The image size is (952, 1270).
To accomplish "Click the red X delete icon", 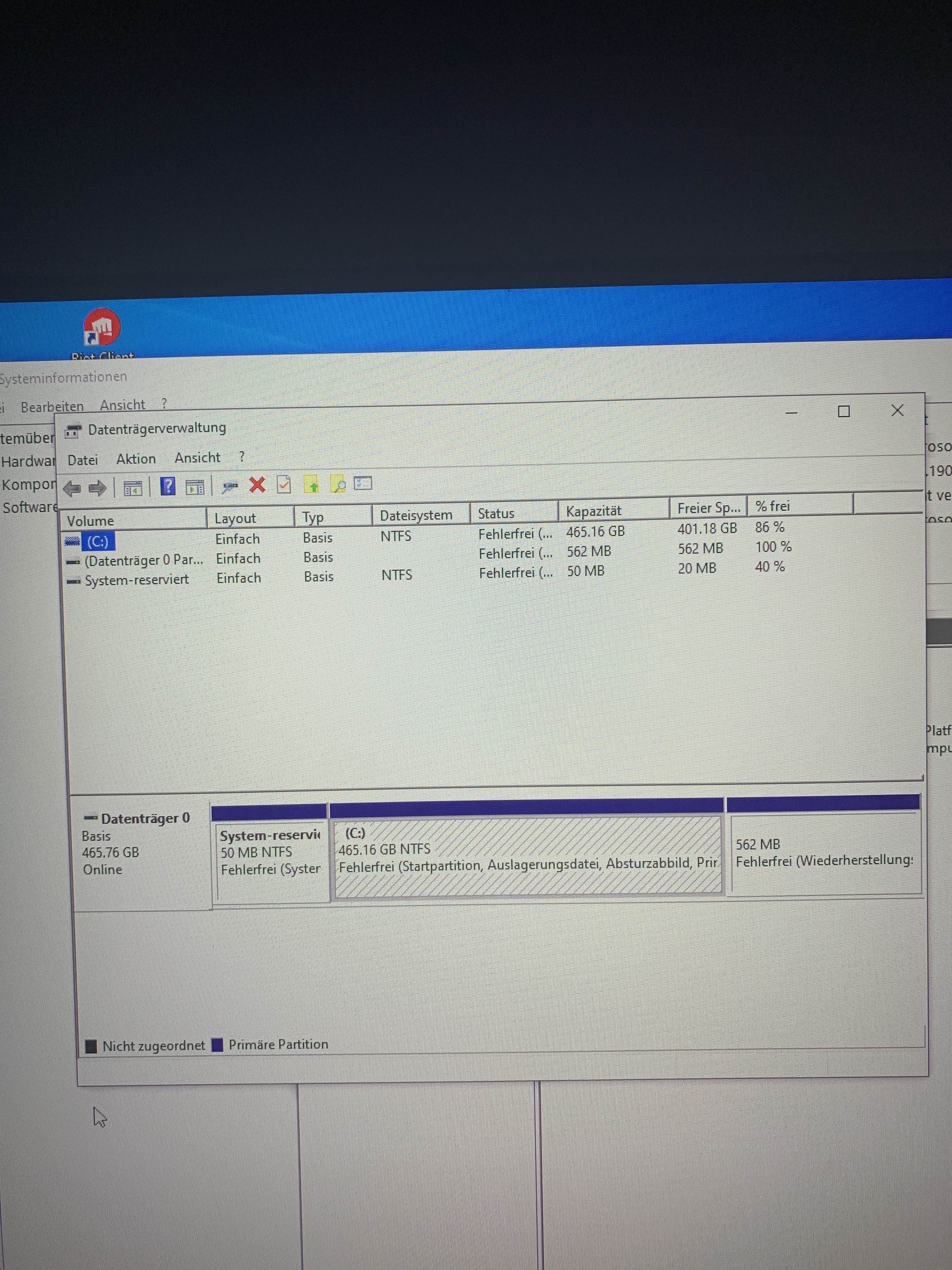I will click(x=257, y=485).
